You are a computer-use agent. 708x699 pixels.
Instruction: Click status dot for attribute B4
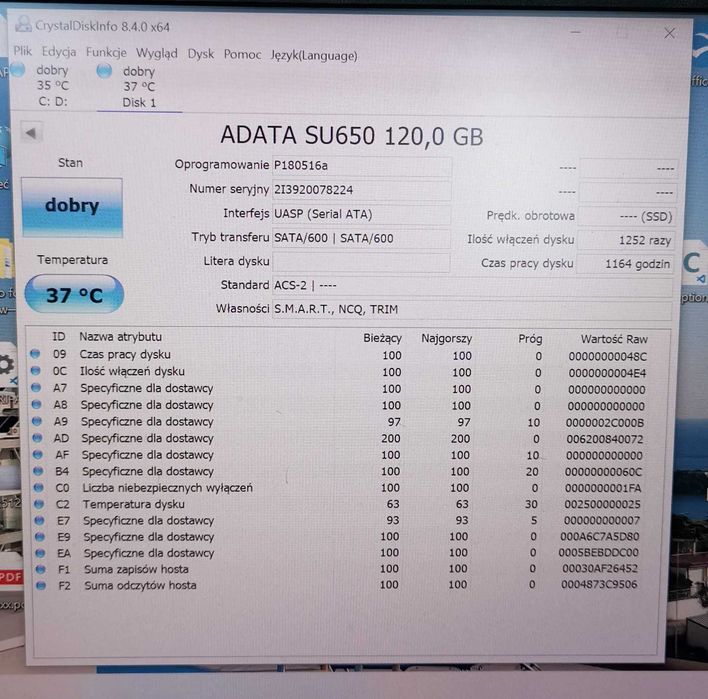point(38,471)
